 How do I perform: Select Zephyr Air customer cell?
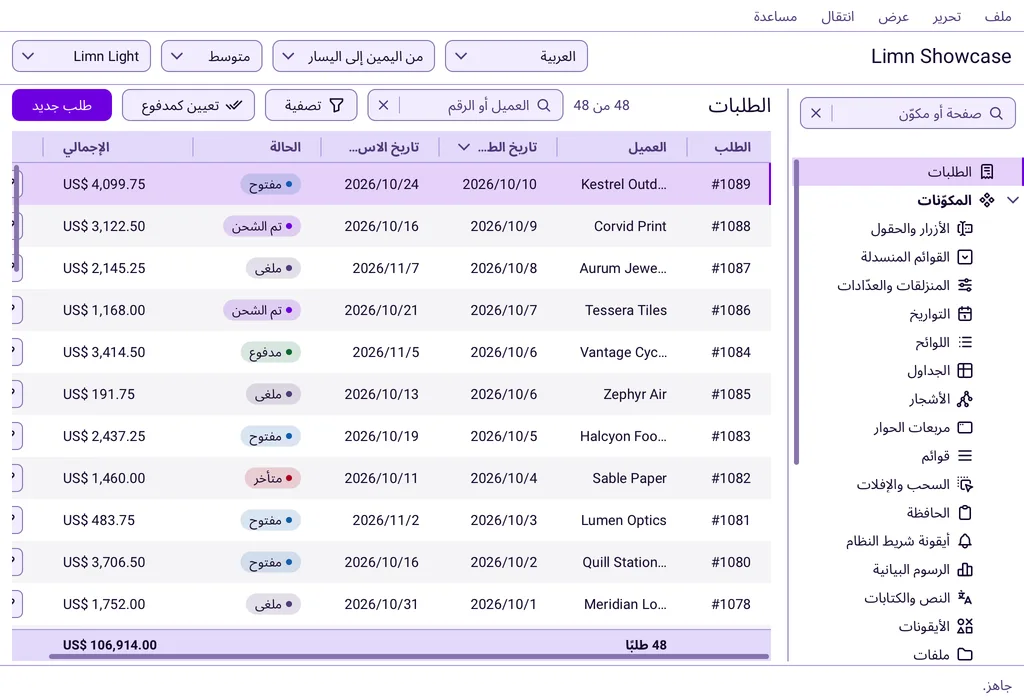[x=622, y=394]
